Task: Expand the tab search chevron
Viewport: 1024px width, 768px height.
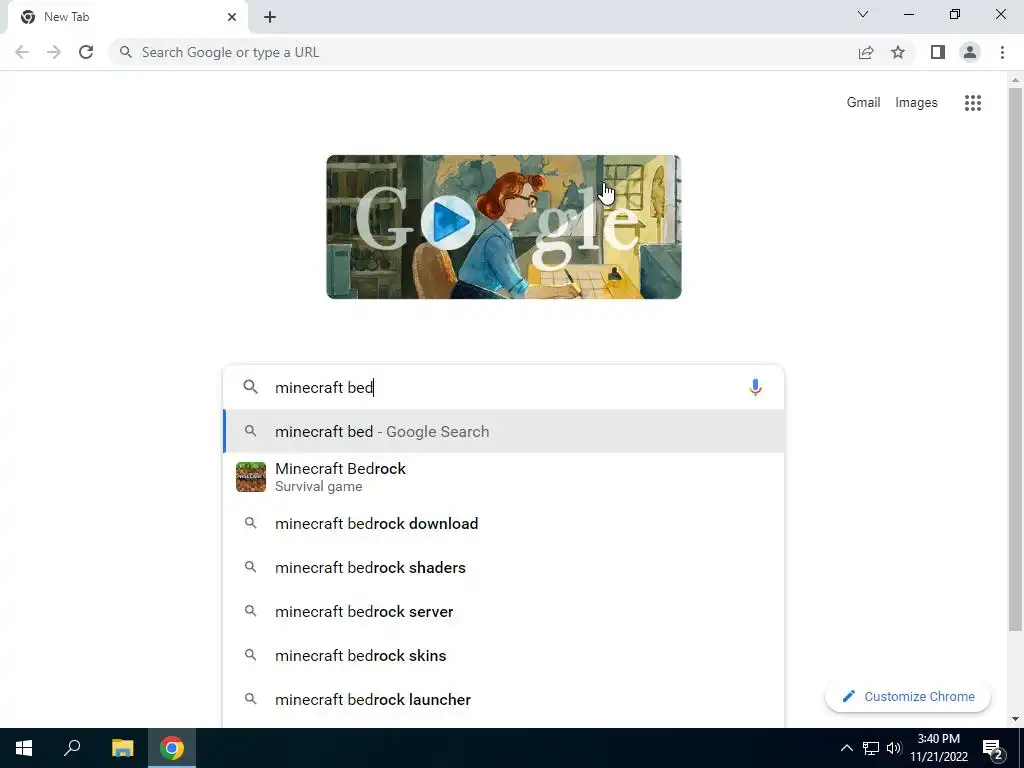Action: pyautogui.click(x=863, y=14)
